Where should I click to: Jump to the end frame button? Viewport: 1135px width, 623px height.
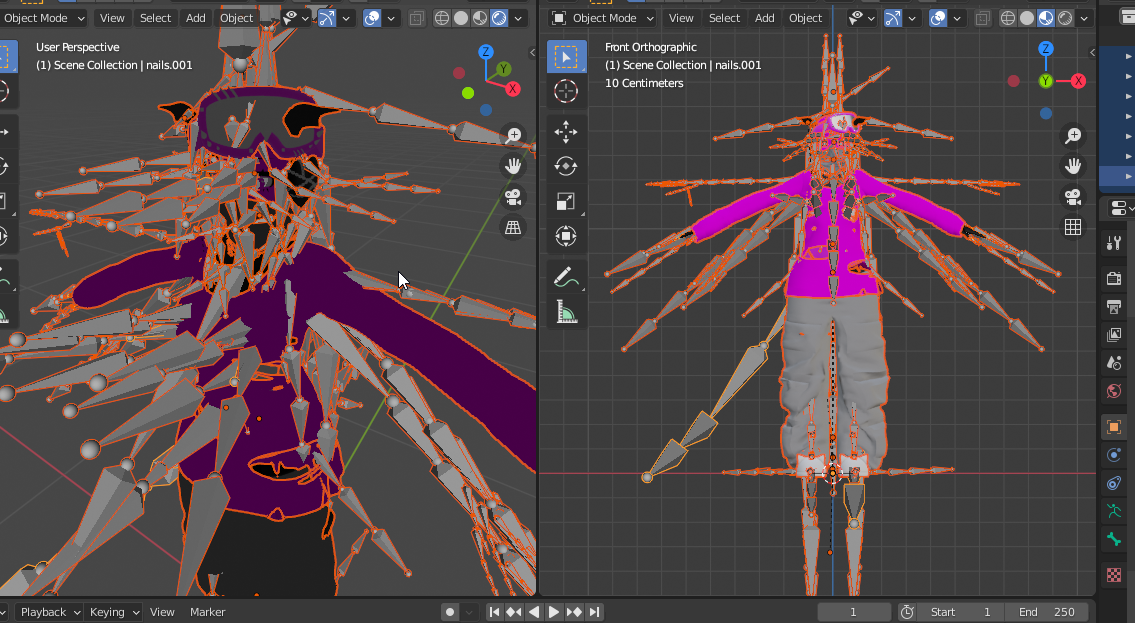594,612
